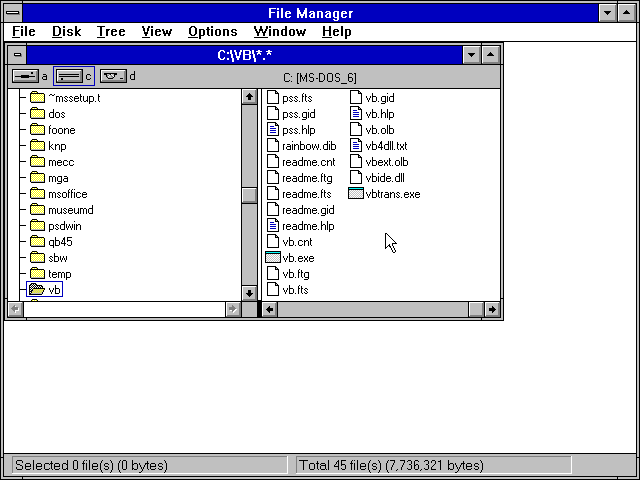Open the Options menu
Image resolution: width=640 pixels, height=480 pixels.
[x=213, y=31]
